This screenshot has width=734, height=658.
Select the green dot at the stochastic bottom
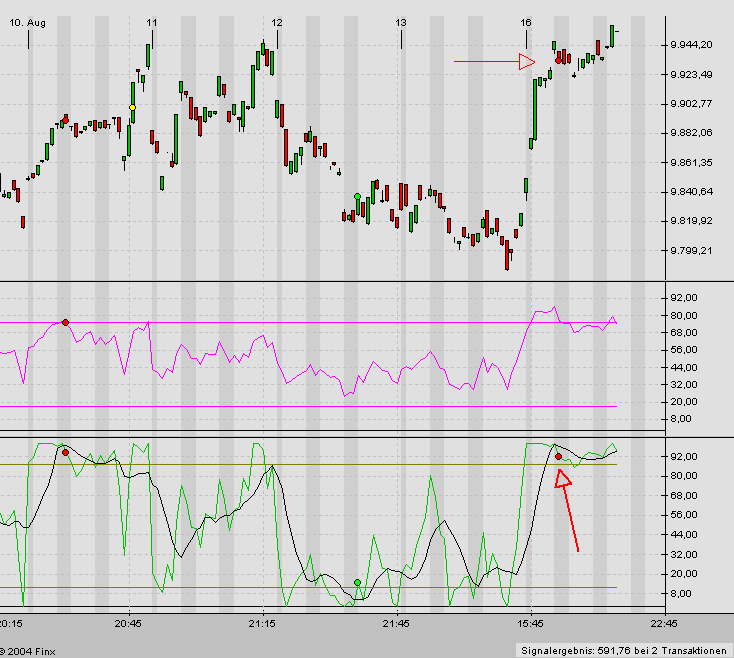[357, 582]
